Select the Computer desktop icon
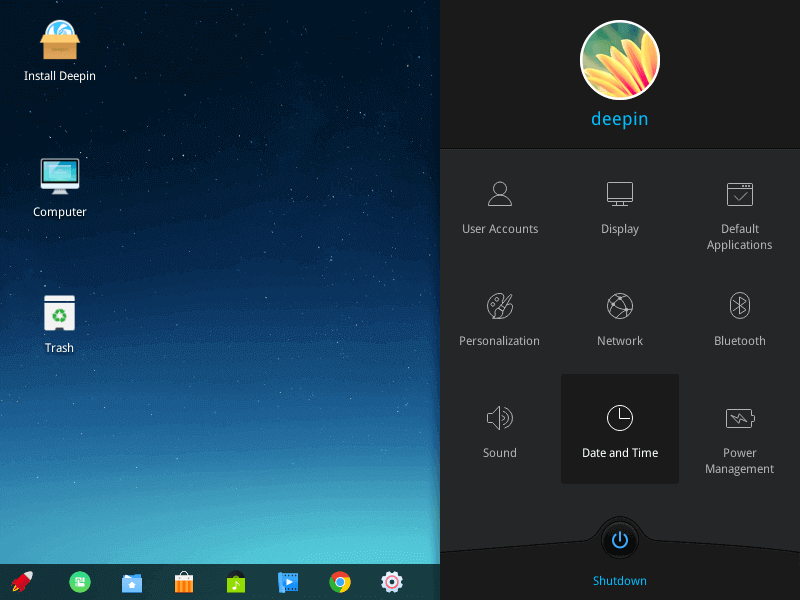The image size is (800, 600). [60, 188]
